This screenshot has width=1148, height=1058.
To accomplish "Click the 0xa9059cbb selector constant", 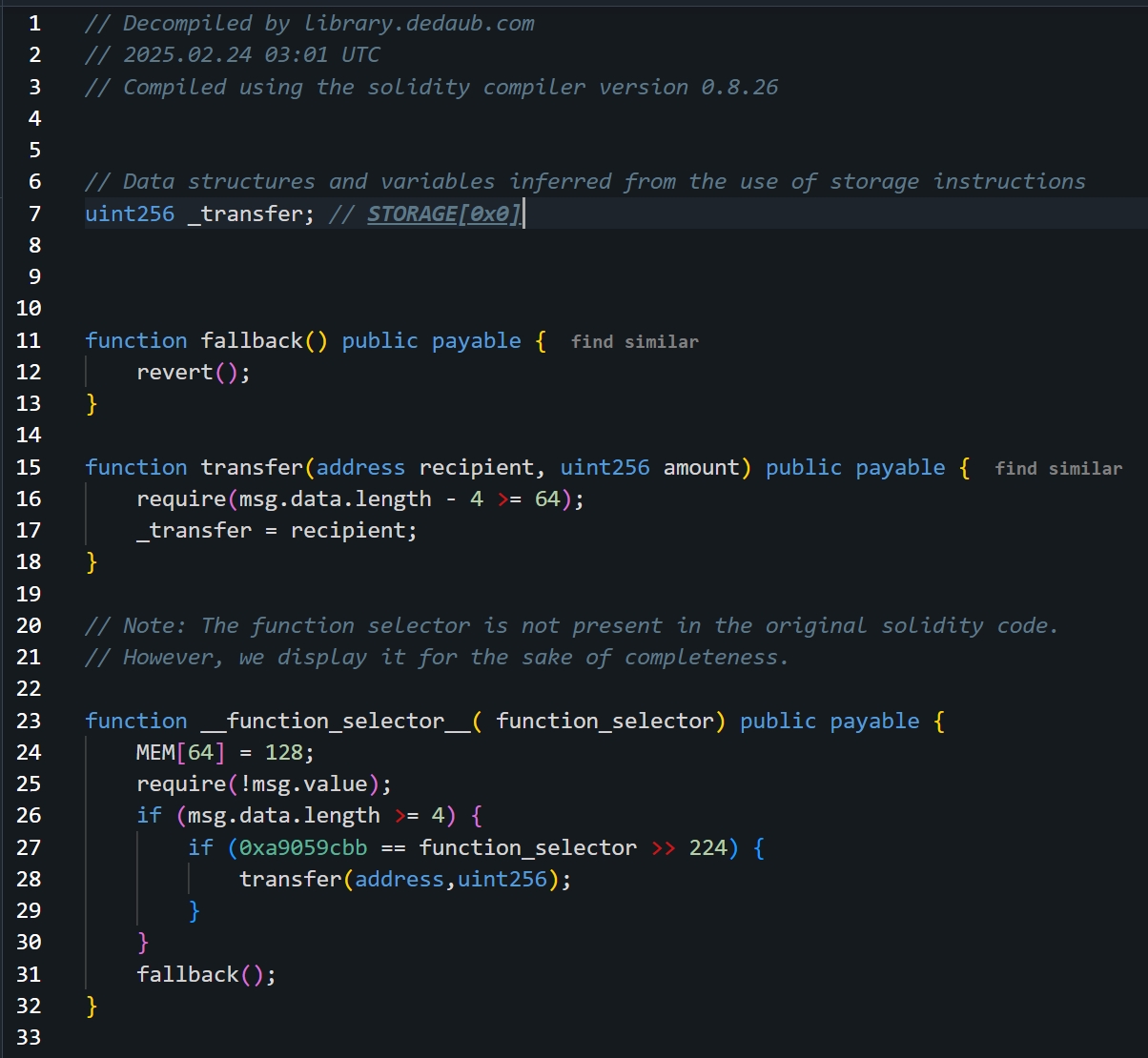I will coord(303,847).
